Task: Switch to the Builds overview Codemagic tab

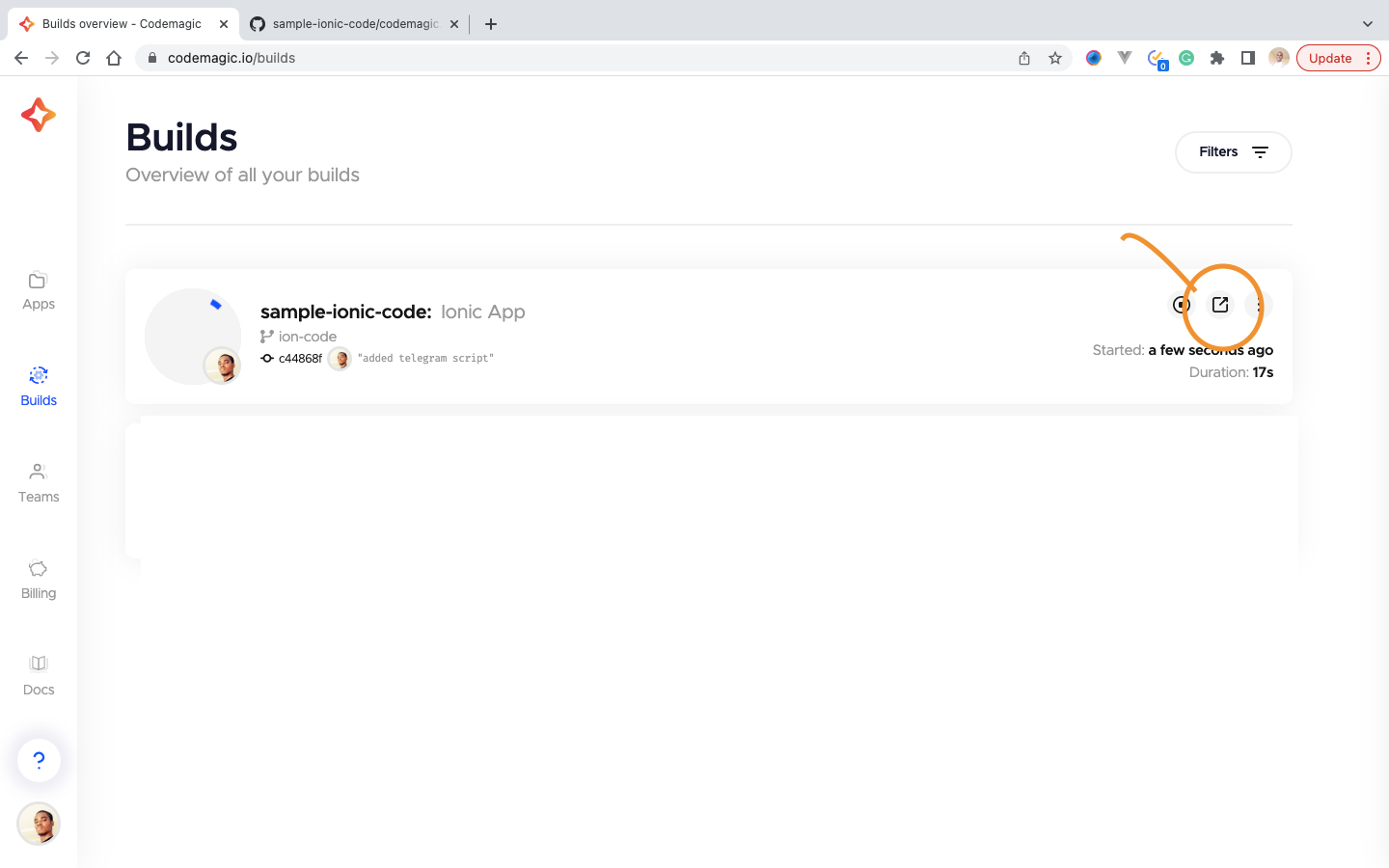Action: coord(123,23)
